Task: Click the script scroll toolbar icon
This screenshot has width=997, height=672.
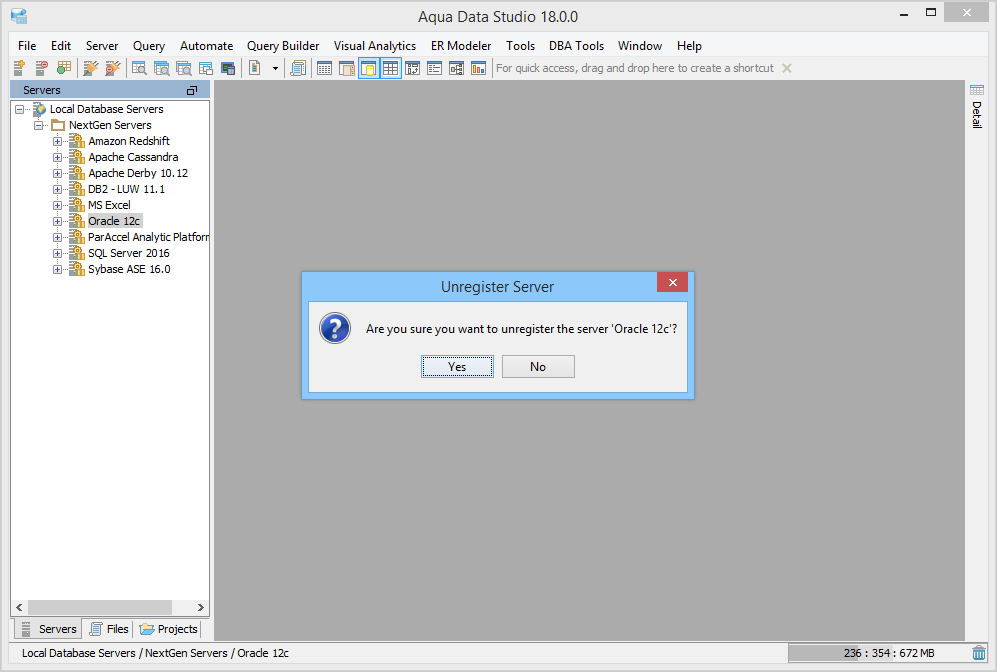Action: pos(298,68)
